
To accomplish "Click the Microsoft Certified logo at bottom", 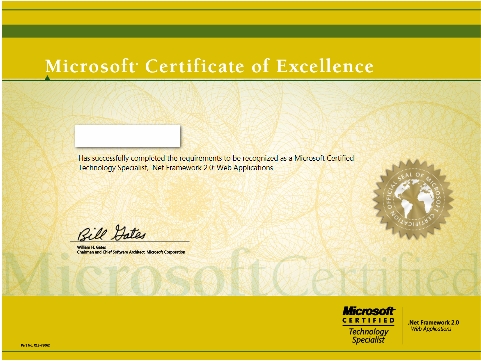I will tap(368, 315).
